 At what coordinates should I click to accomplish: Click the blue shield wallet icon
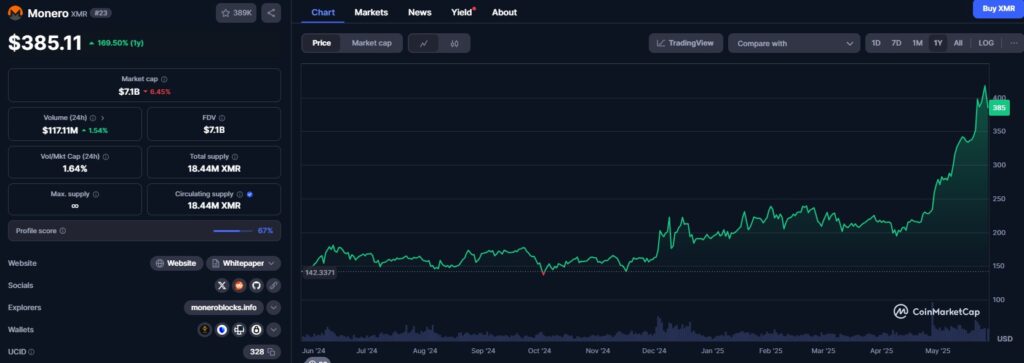point(222,330)
